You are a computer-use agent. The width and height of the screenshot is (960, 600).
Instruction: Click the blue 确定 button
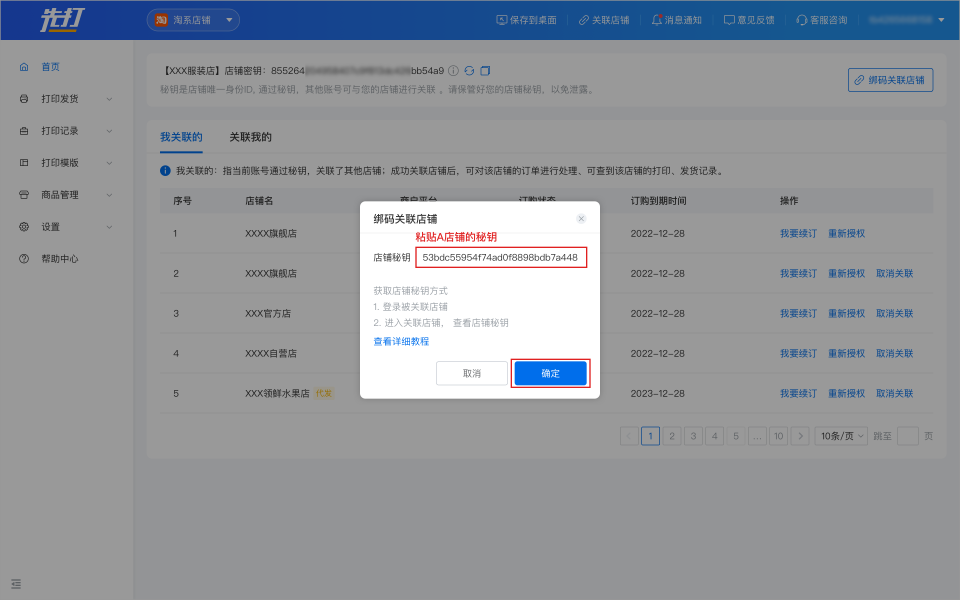click(x=550, y=373)
